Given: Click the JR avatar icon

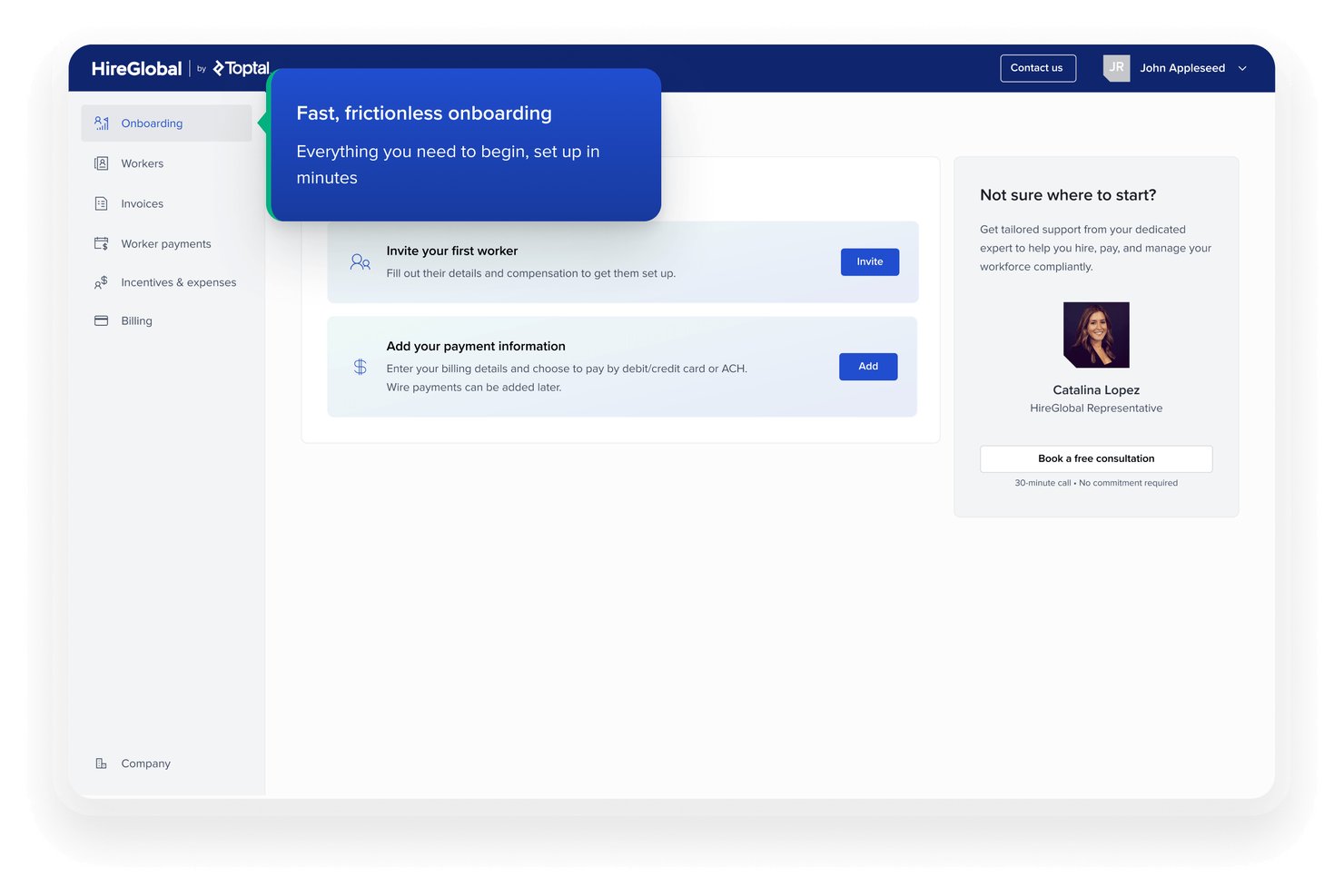Looking at the screenshot, I should click(1116, 68).
